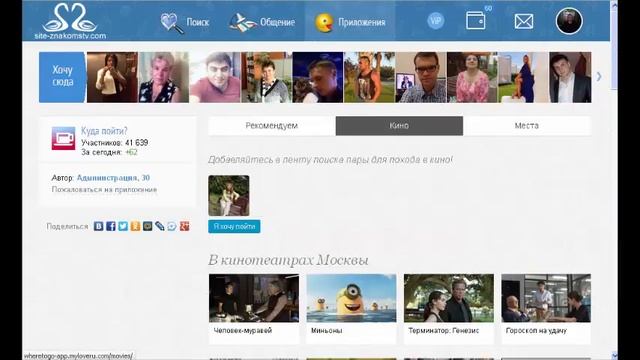Open photo of gray-haired woman in dark blouse
640x360 pixels.
click(x=164, y=77)
